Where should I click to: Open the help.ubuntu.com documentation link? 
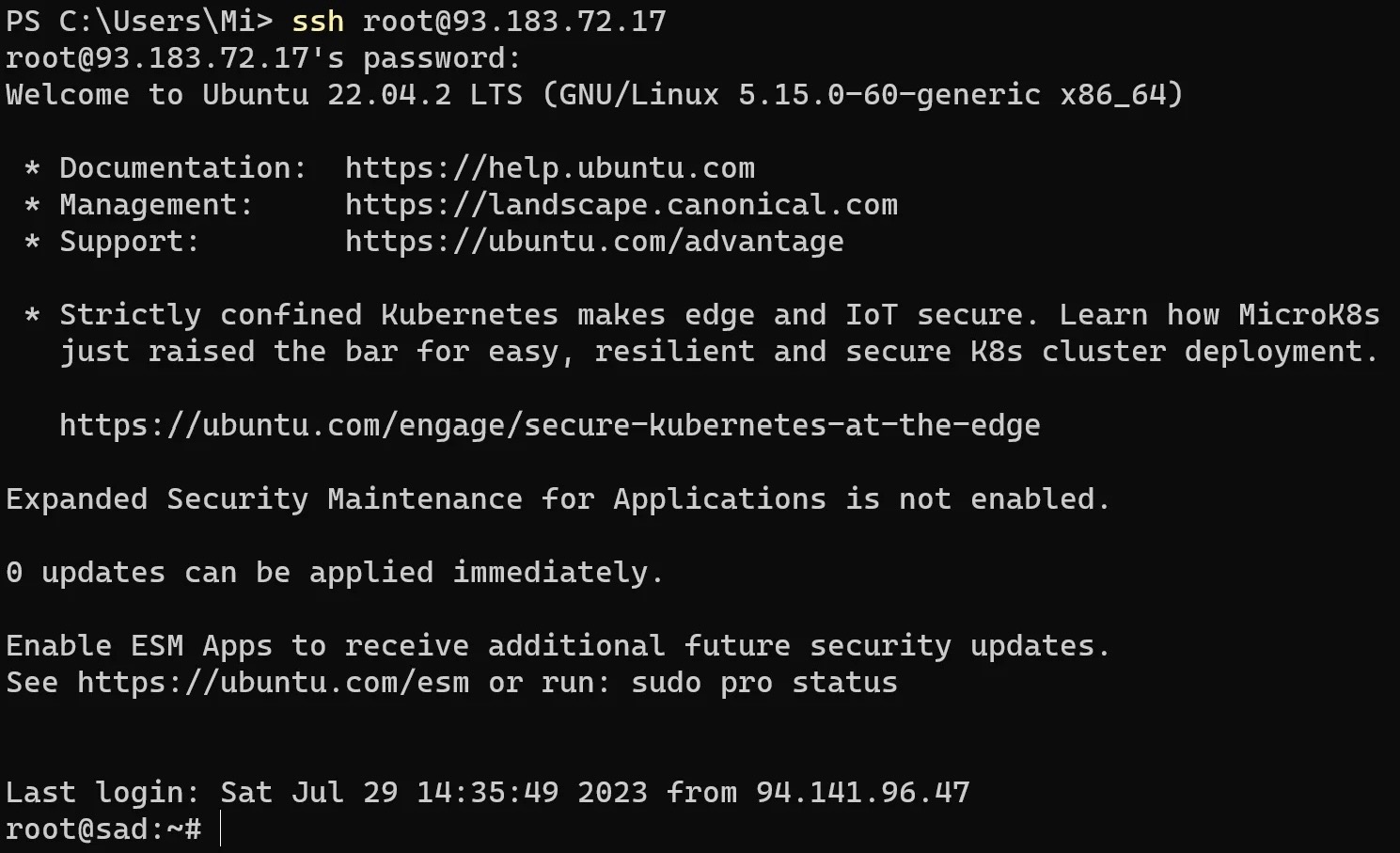tap(549, 168)
